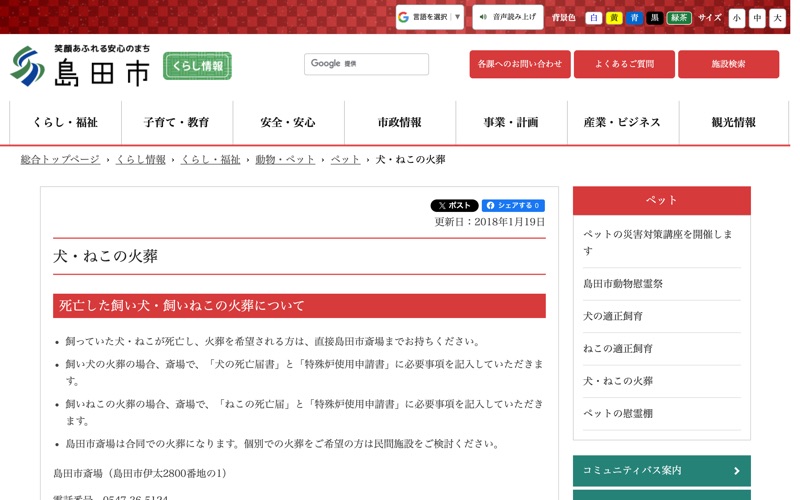The width and height of the screenshot is (800, 500).
Task: Click the 背景色 label in the header
Action: (563, 18)
